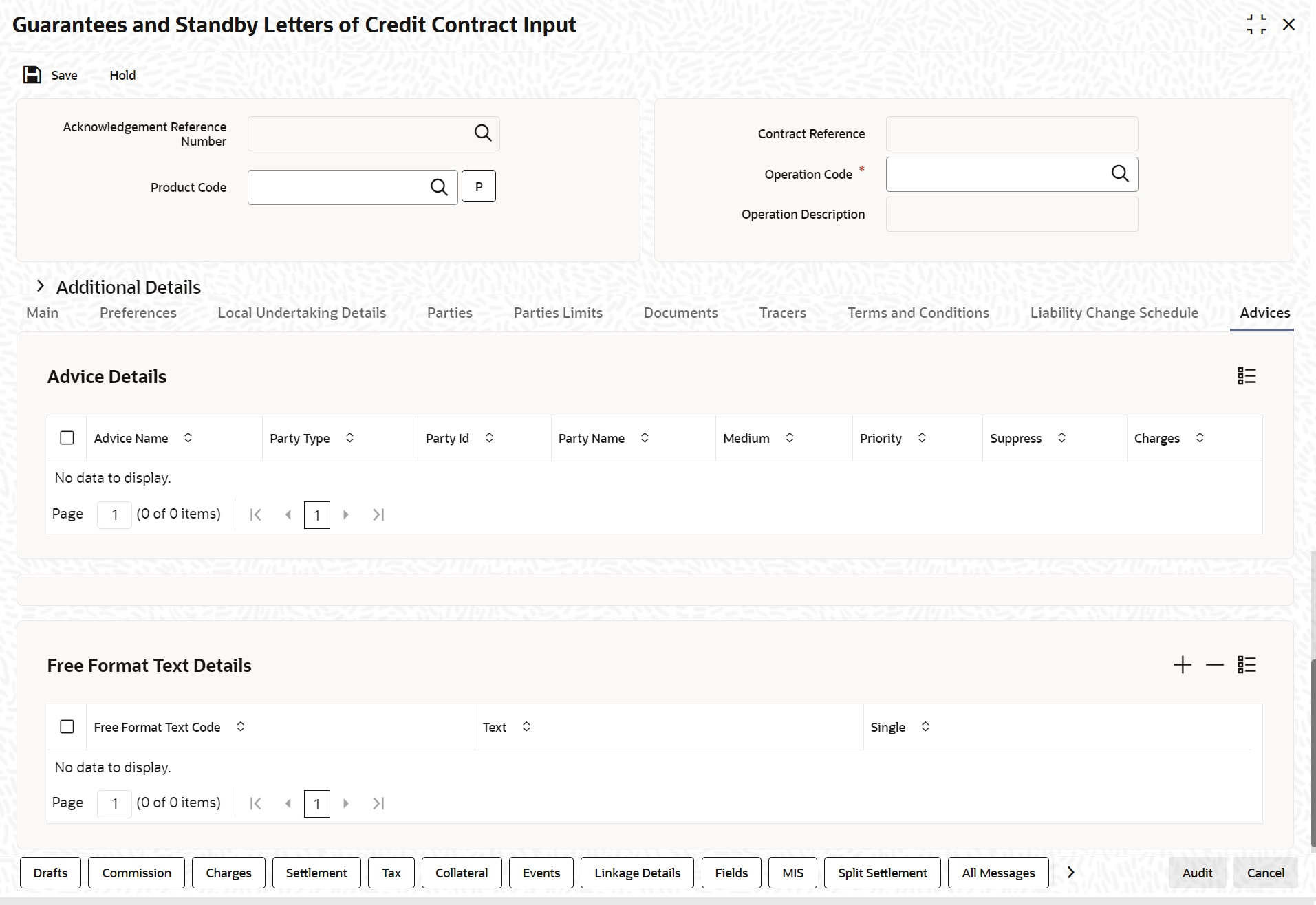Go to last page in Advice Details

pos(378,514)
